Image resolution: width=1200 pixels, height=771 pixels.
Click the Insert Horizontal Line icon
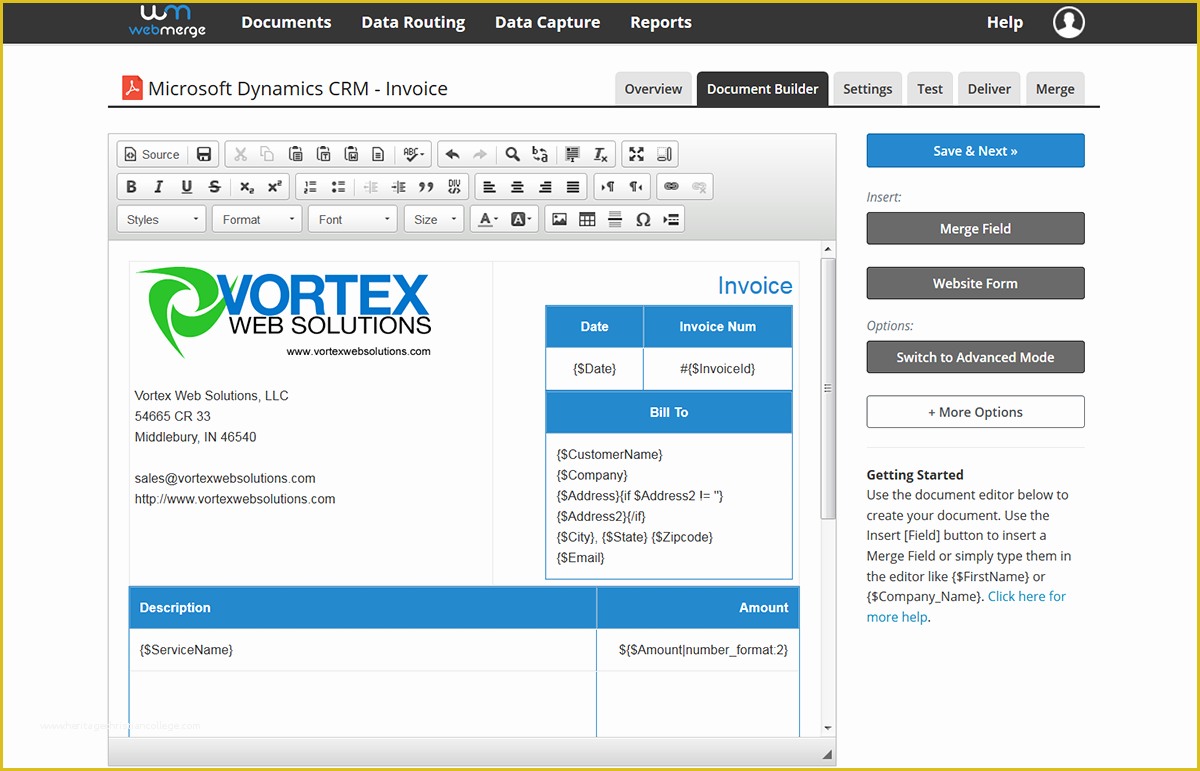point(615,220)
